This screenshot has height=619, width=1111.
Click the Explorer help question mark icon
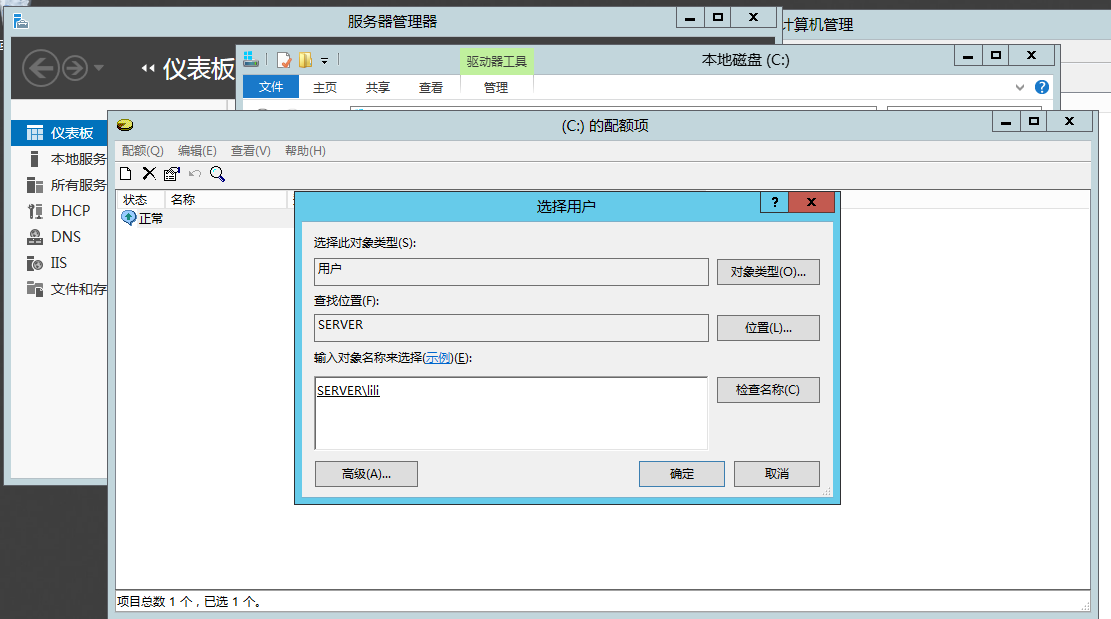[1042, 87]
